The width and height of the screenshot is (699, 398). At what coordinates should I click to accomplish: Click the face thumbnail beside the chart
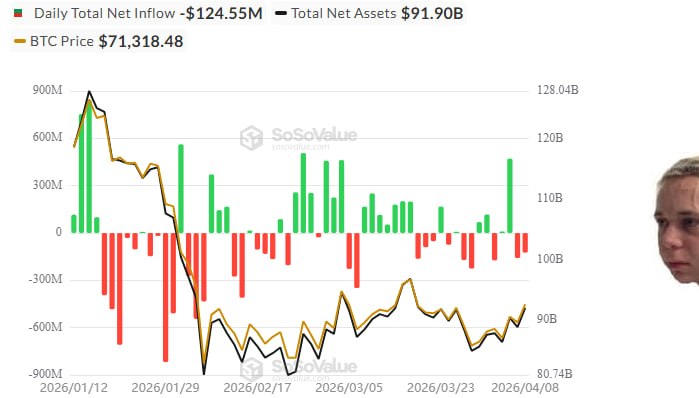point(676,220)
